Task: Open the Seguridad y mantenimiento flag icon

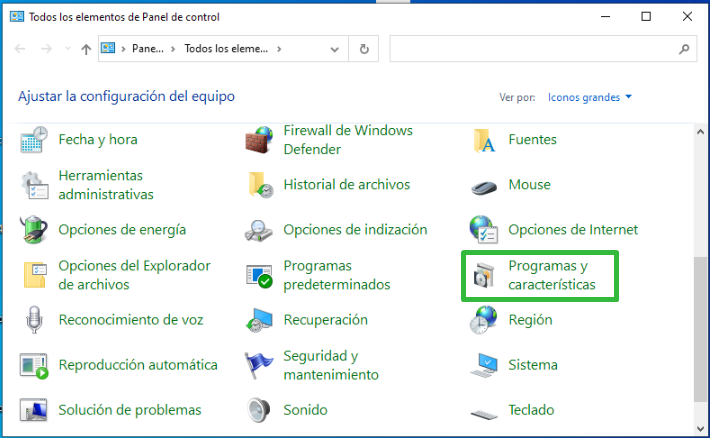Action: pos(259,365)
